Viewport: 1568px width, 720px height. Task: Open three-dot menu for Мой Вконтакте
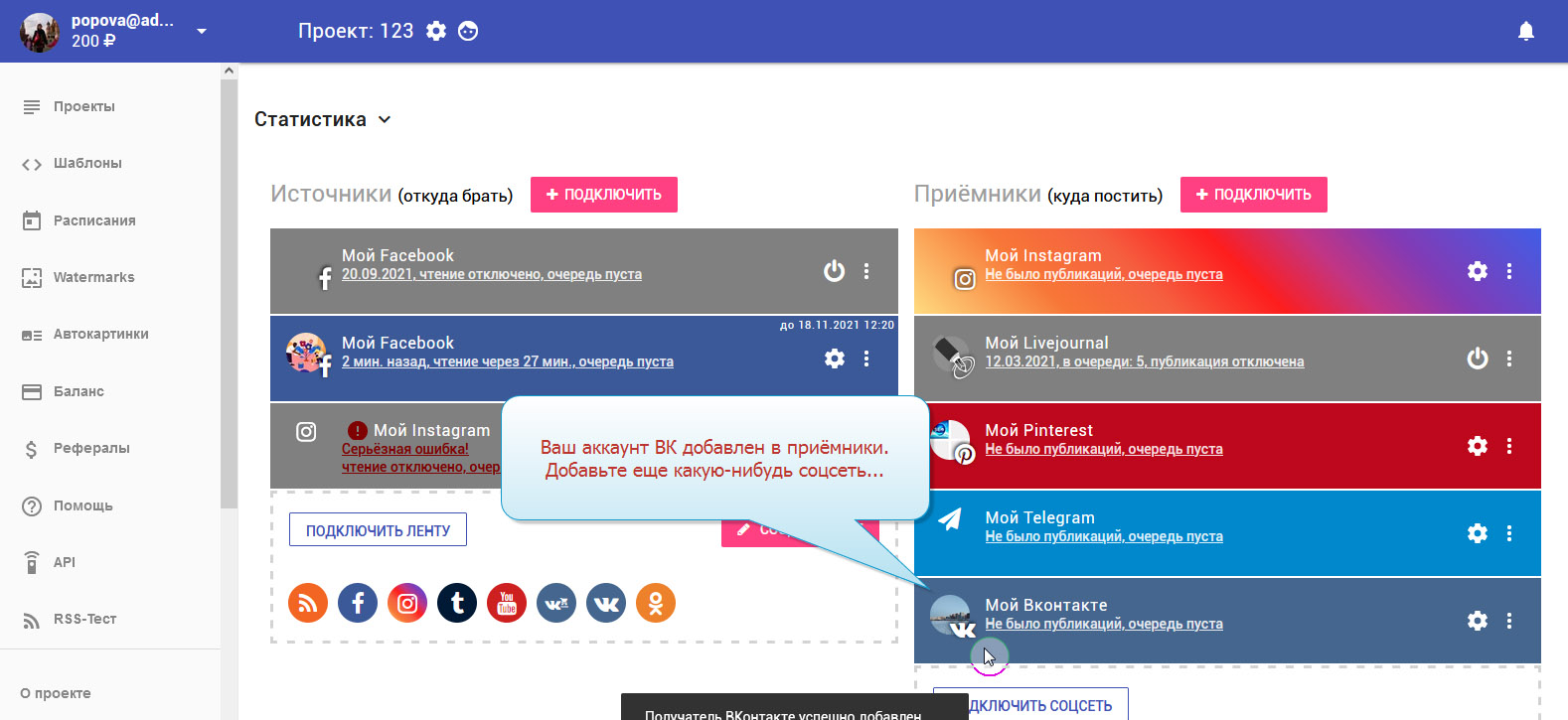tap(1509, 621)
